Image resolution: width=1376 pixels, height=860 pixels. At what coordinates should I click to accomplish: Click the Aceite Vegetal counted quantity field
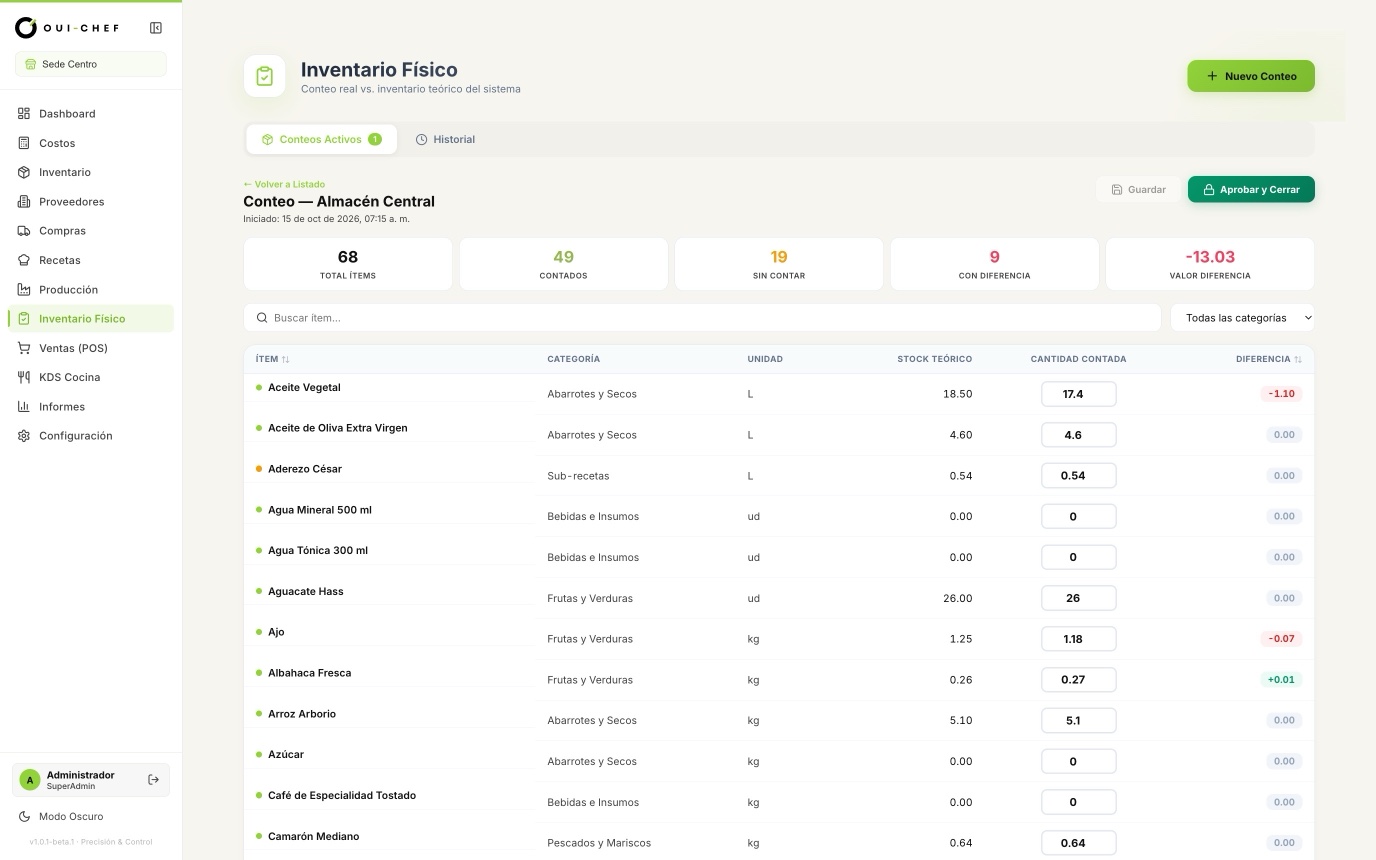[1078, 394]
